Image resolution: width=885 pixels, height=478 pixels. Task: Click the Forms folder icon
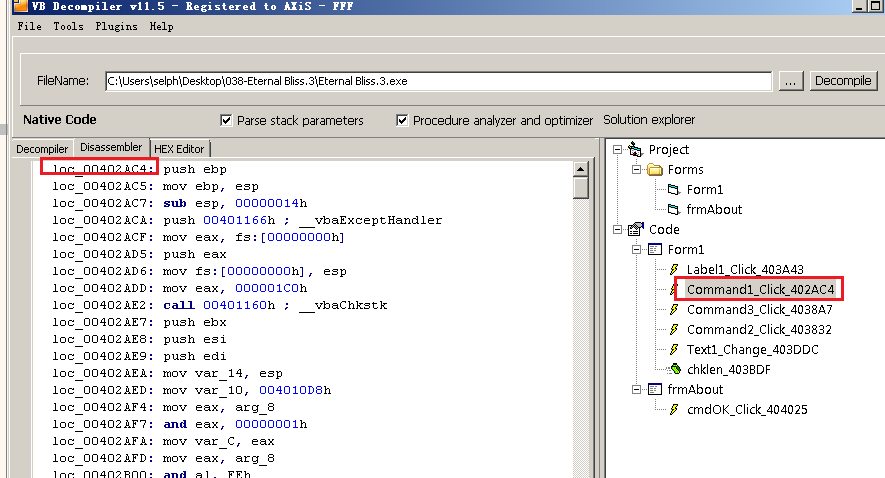(655, 170)
